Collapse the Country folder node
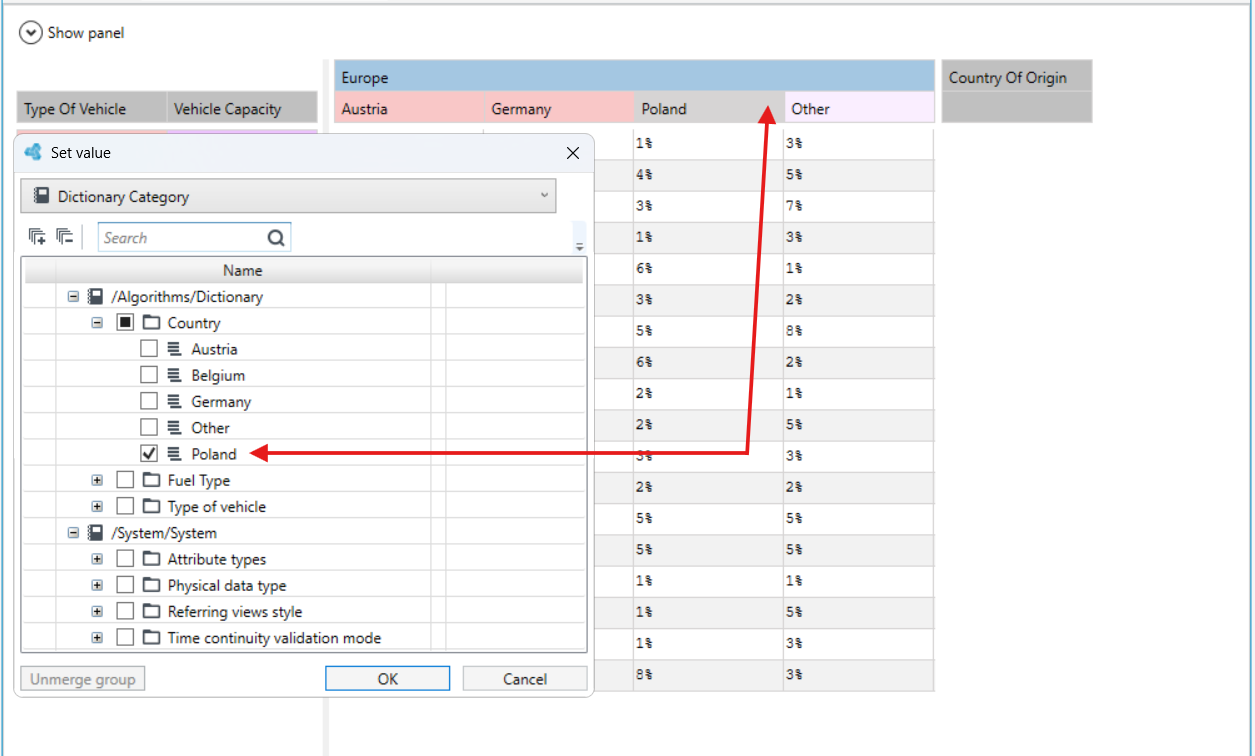This screenshot has width=1255, height=756. pyautogui.click(x=97, y=323)
